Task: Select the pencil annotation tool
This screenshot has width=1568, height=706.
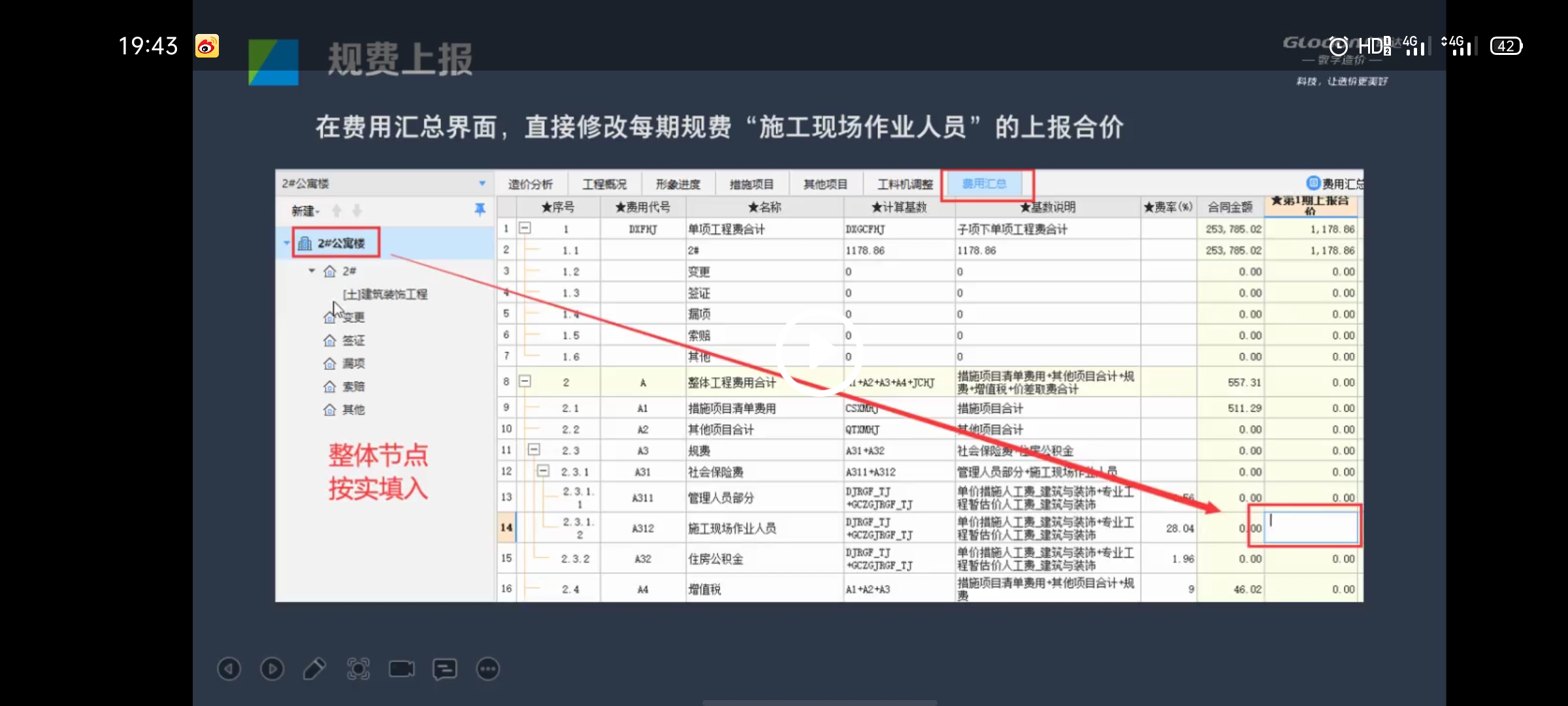Action: click(314, 669)
